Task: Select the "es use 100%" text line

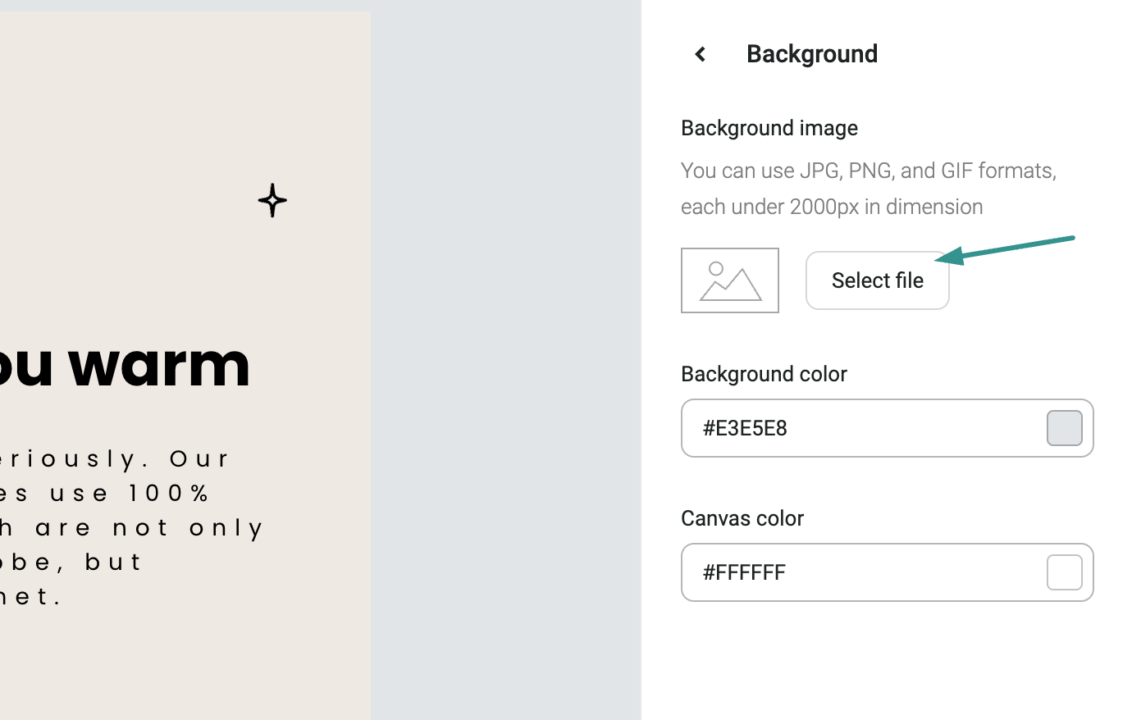Action: tap(105, 493)
